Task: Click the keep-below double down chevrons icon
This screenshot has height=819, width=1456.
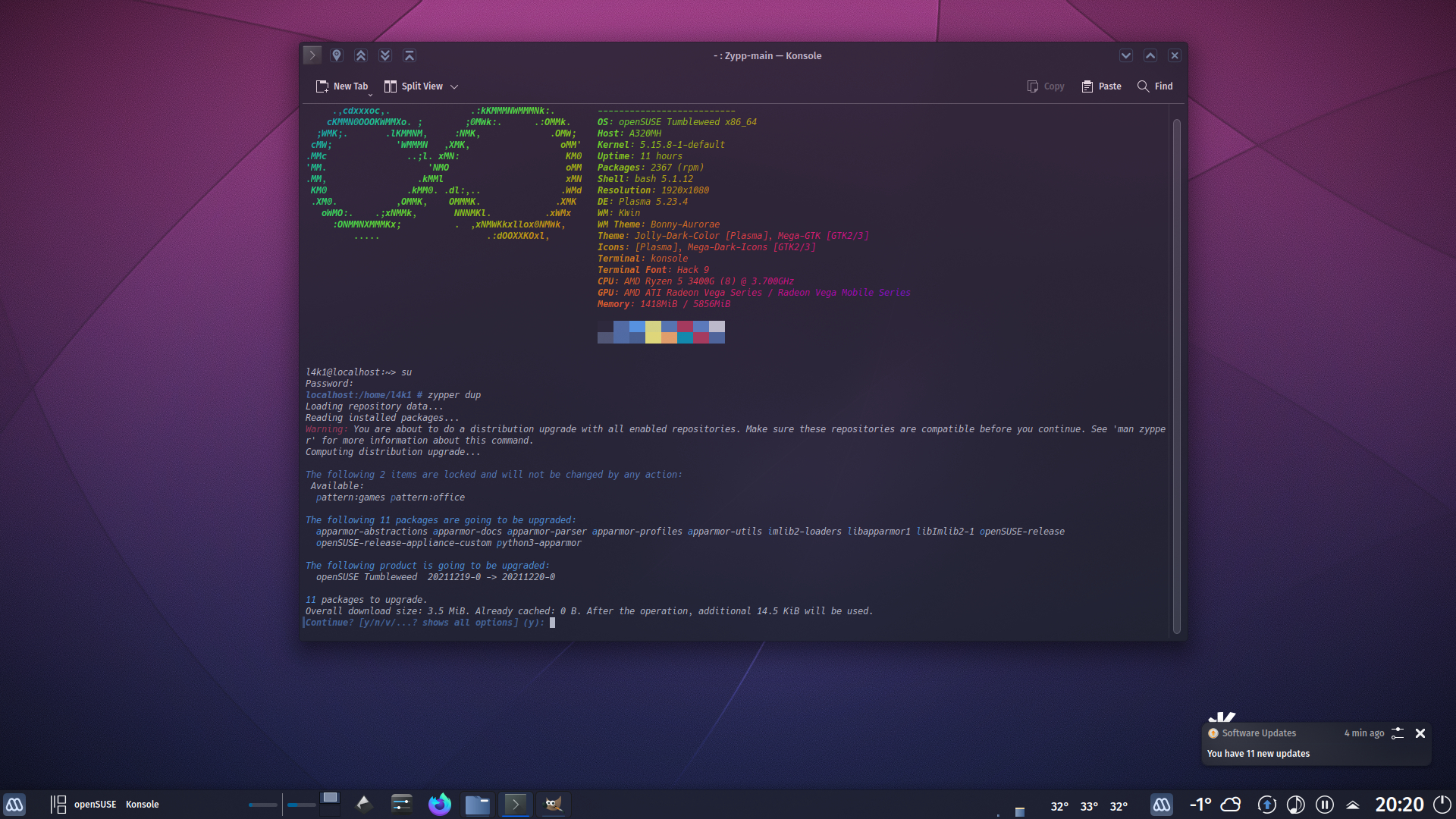Action: pos(385,55)
